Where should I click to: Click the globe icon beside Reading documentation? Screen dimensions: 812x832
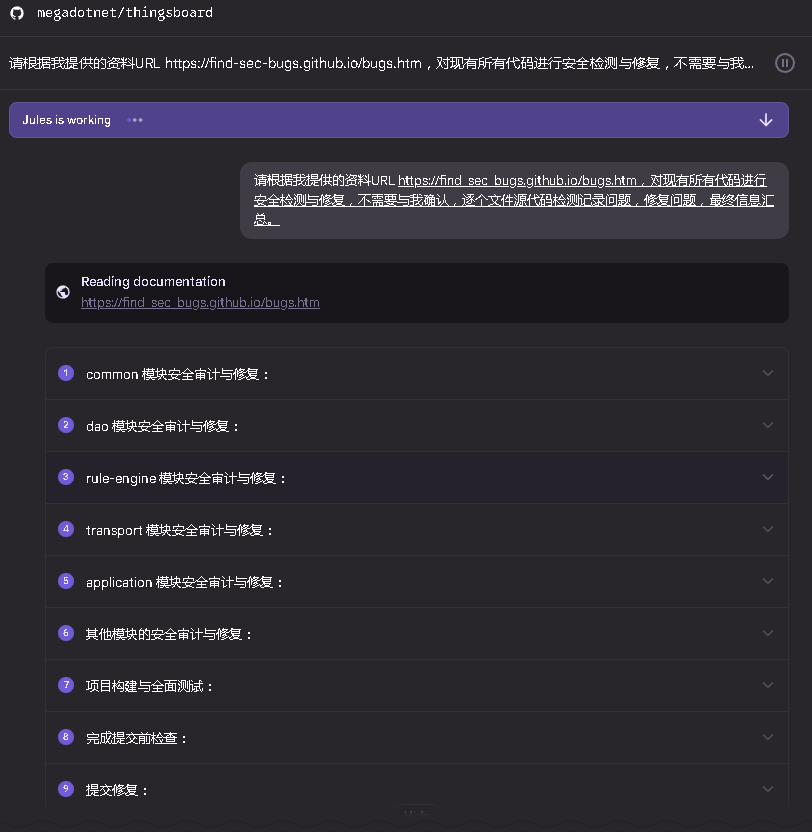tap(63, 292)
